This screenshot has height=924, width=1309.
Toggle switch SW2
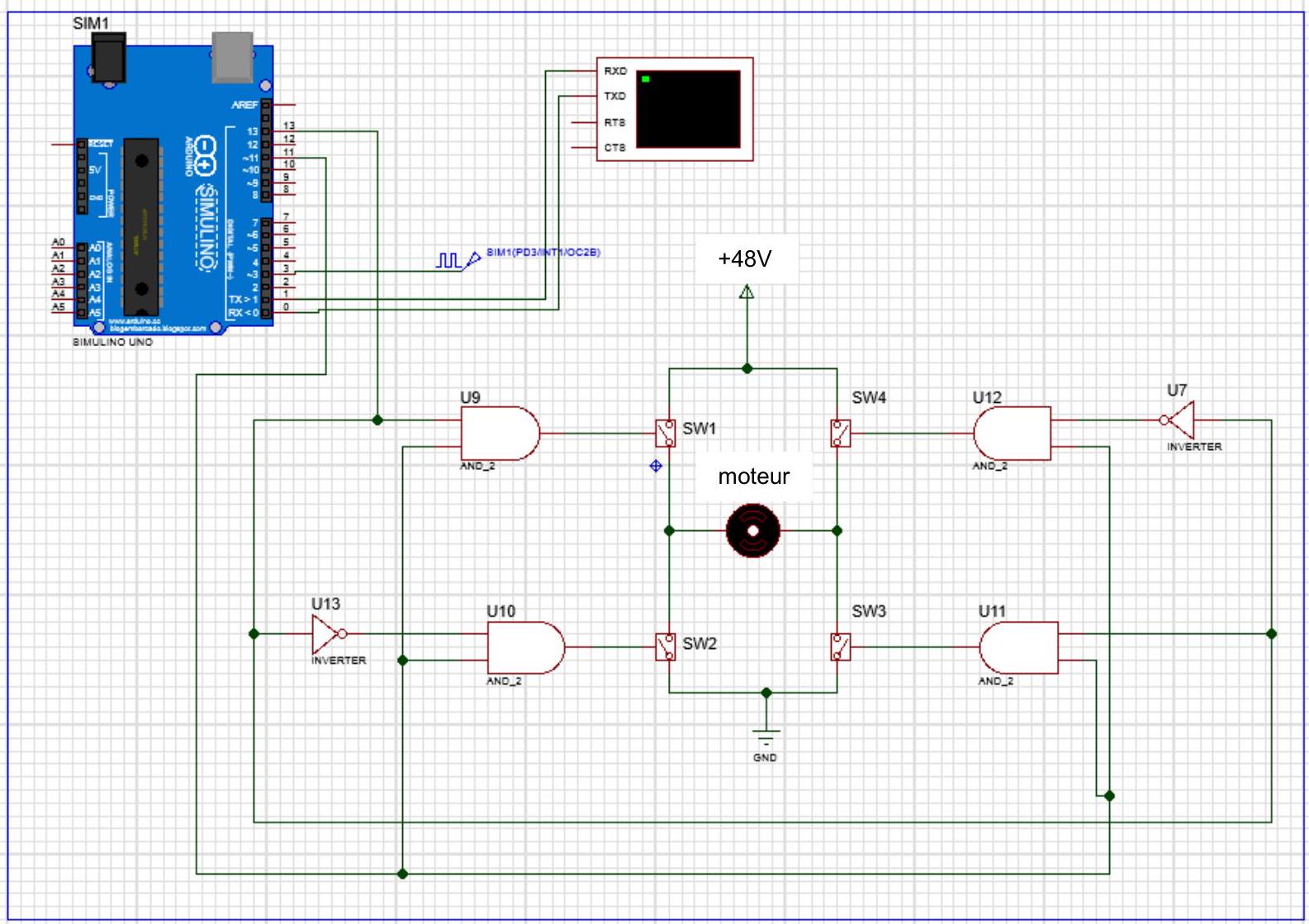666,647
